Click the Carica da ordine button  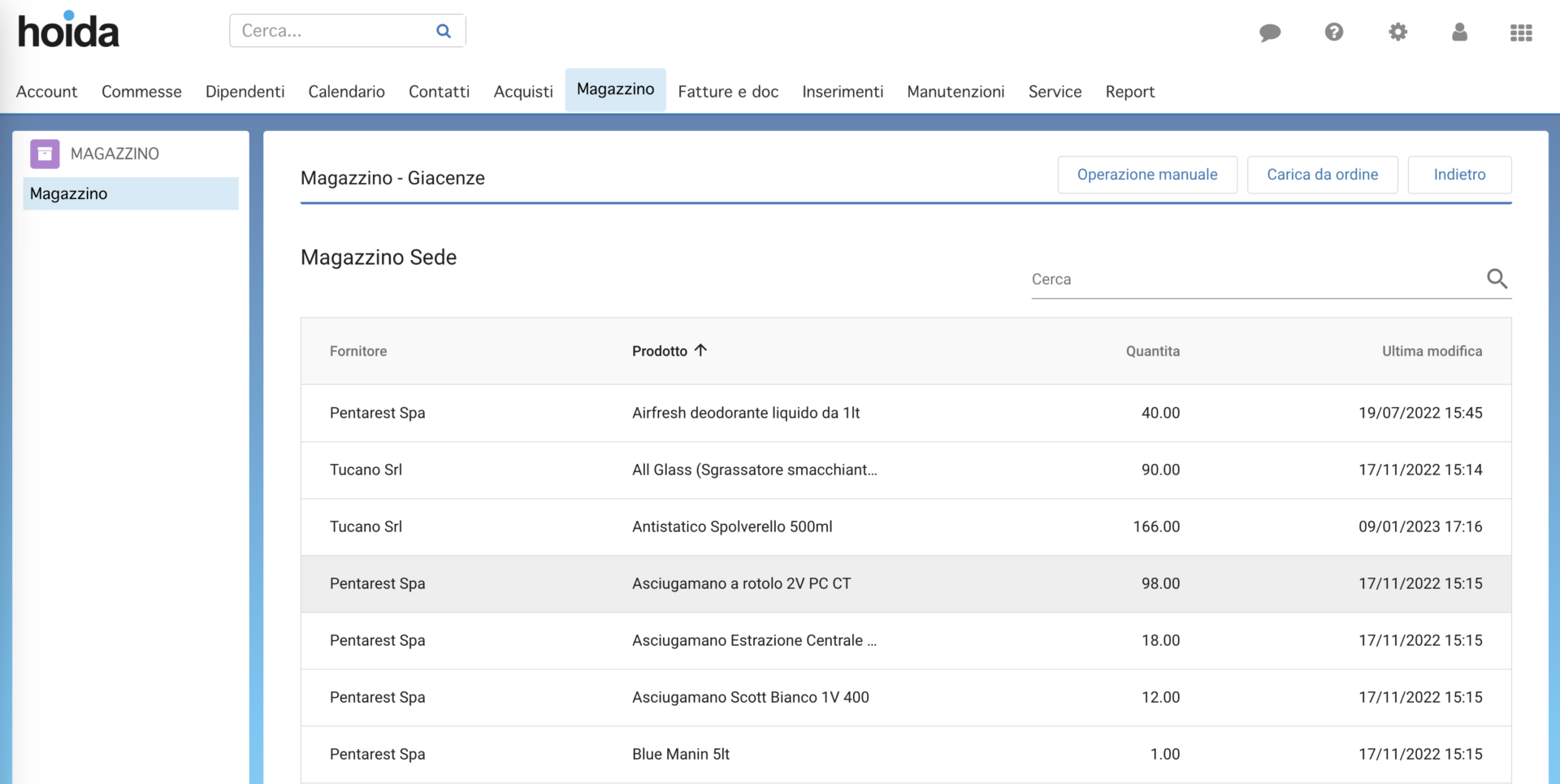pos(1322,175)
